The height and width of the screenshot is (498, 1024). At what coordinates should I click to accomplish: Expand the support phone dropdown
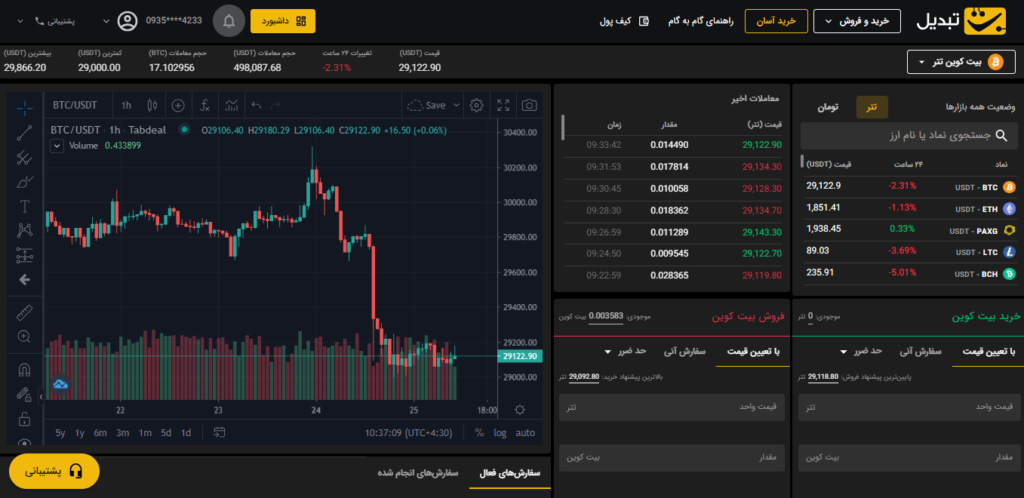[46, 21]
